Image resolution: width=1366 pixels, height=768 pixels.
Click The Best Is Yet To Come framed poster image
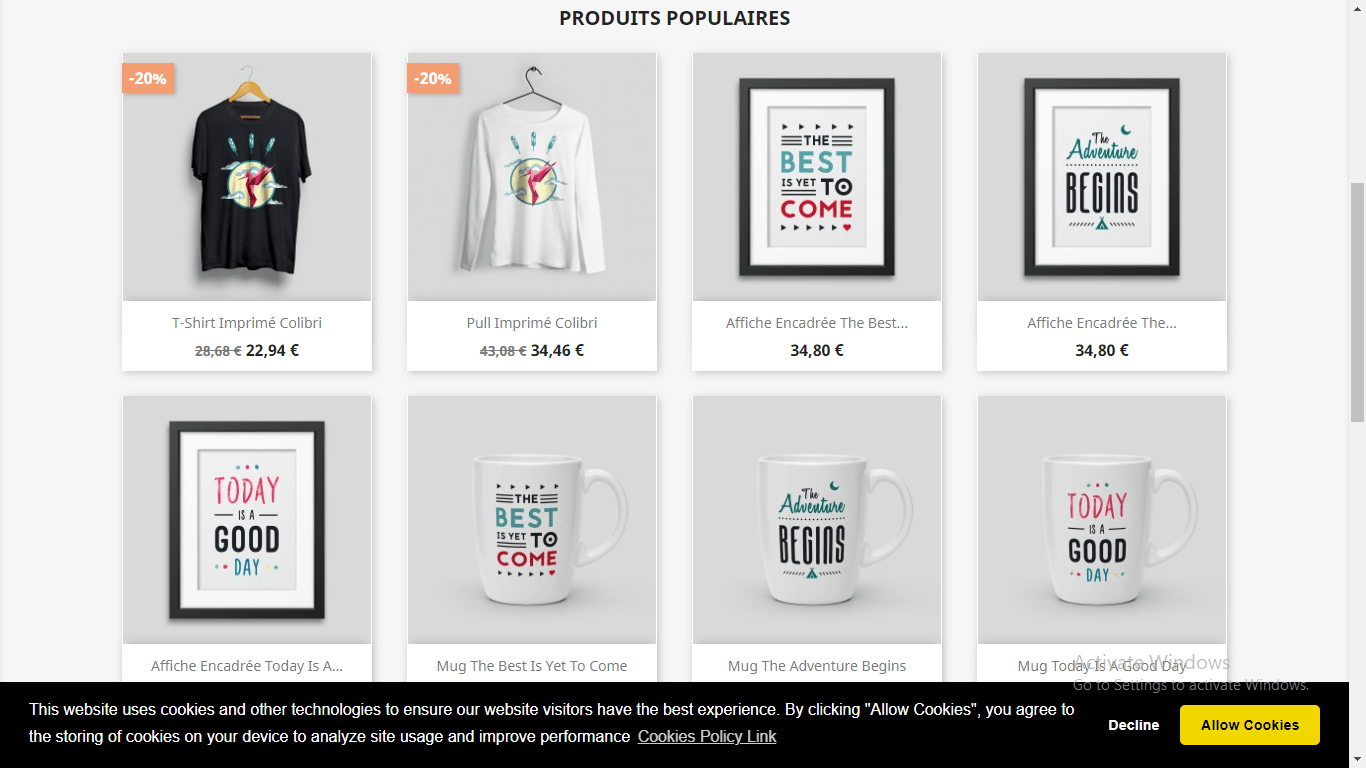point(817,177)
